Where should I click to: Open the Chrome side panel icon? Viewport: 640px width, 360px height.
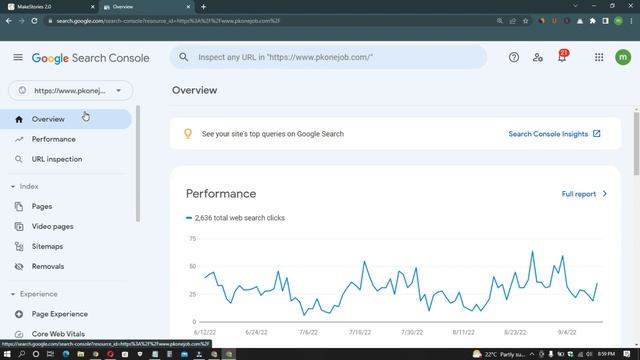[x=606, y=21]
